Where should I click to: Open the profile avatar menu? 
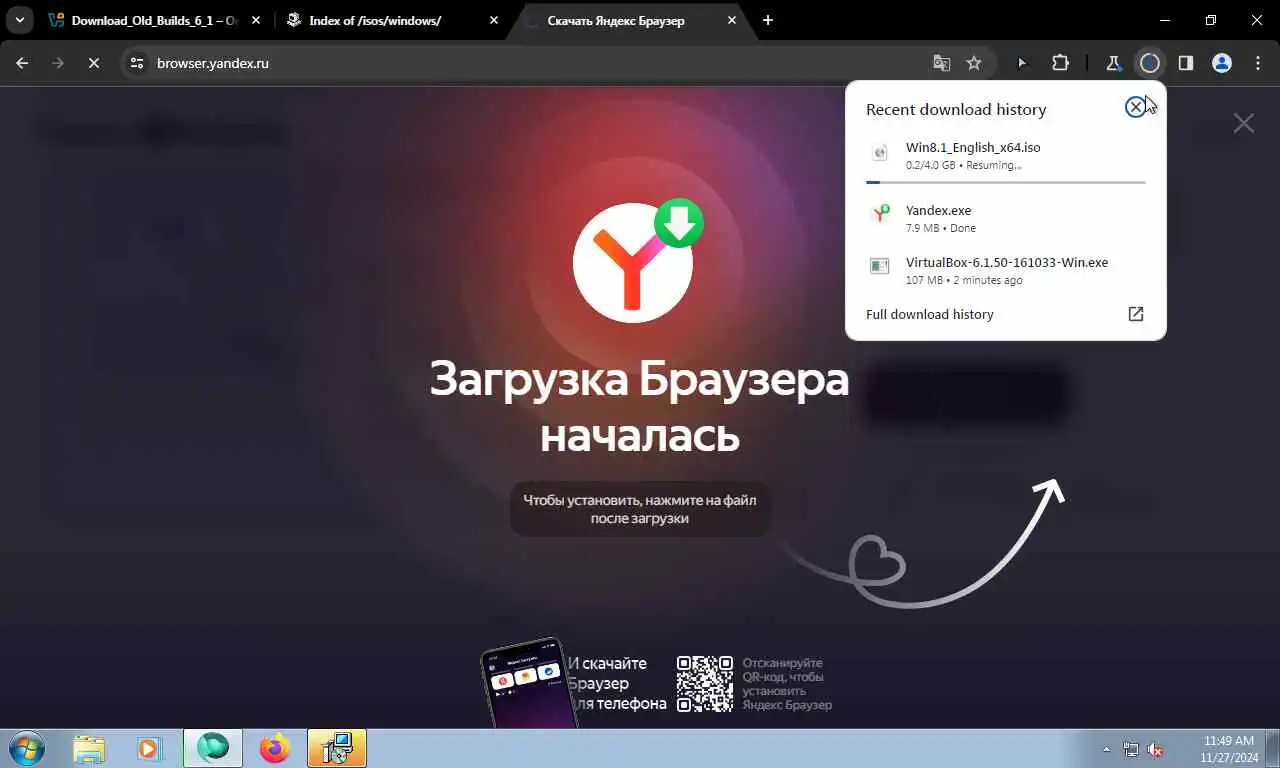1221,63
